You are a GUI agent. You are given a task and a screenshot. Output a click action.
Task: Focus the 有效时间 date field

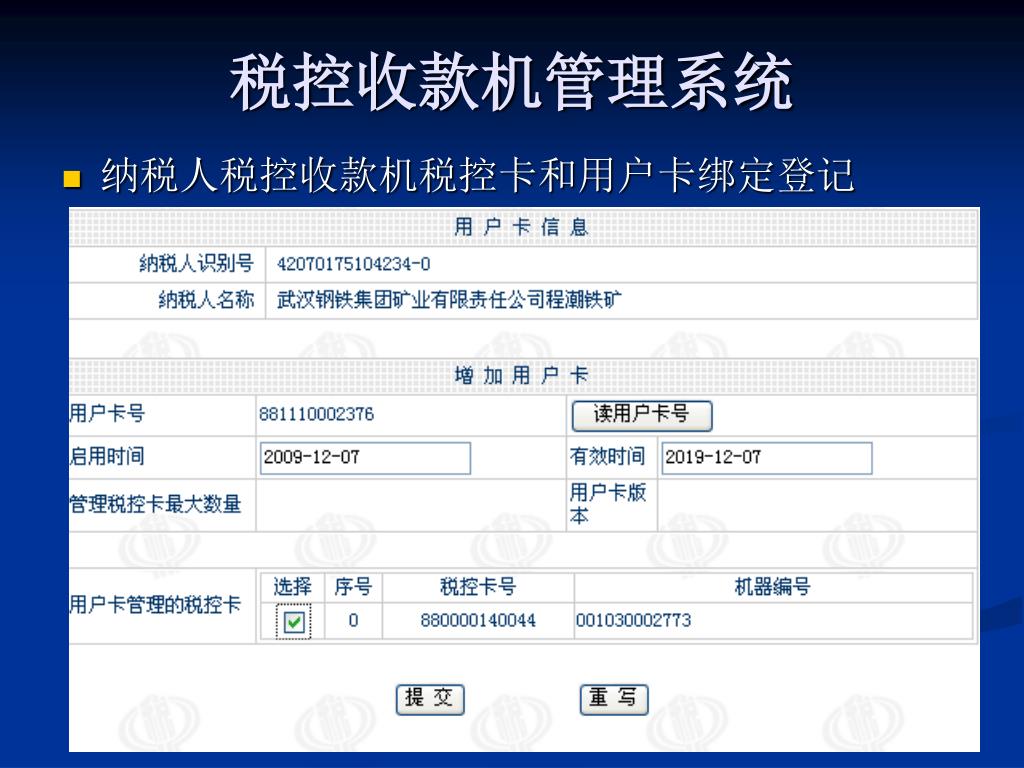pyautogui.click(x=767, y=458)
